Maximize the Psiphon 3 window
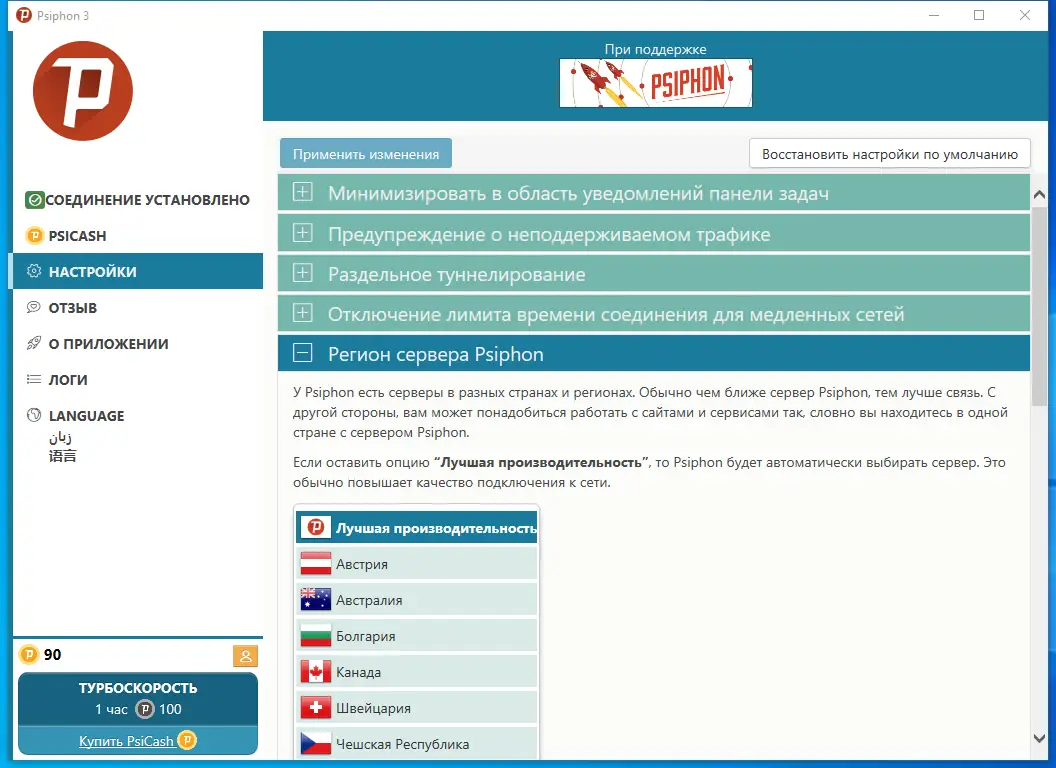The width and height of the screenshot is (1056, 768). [x=979, y=15]
